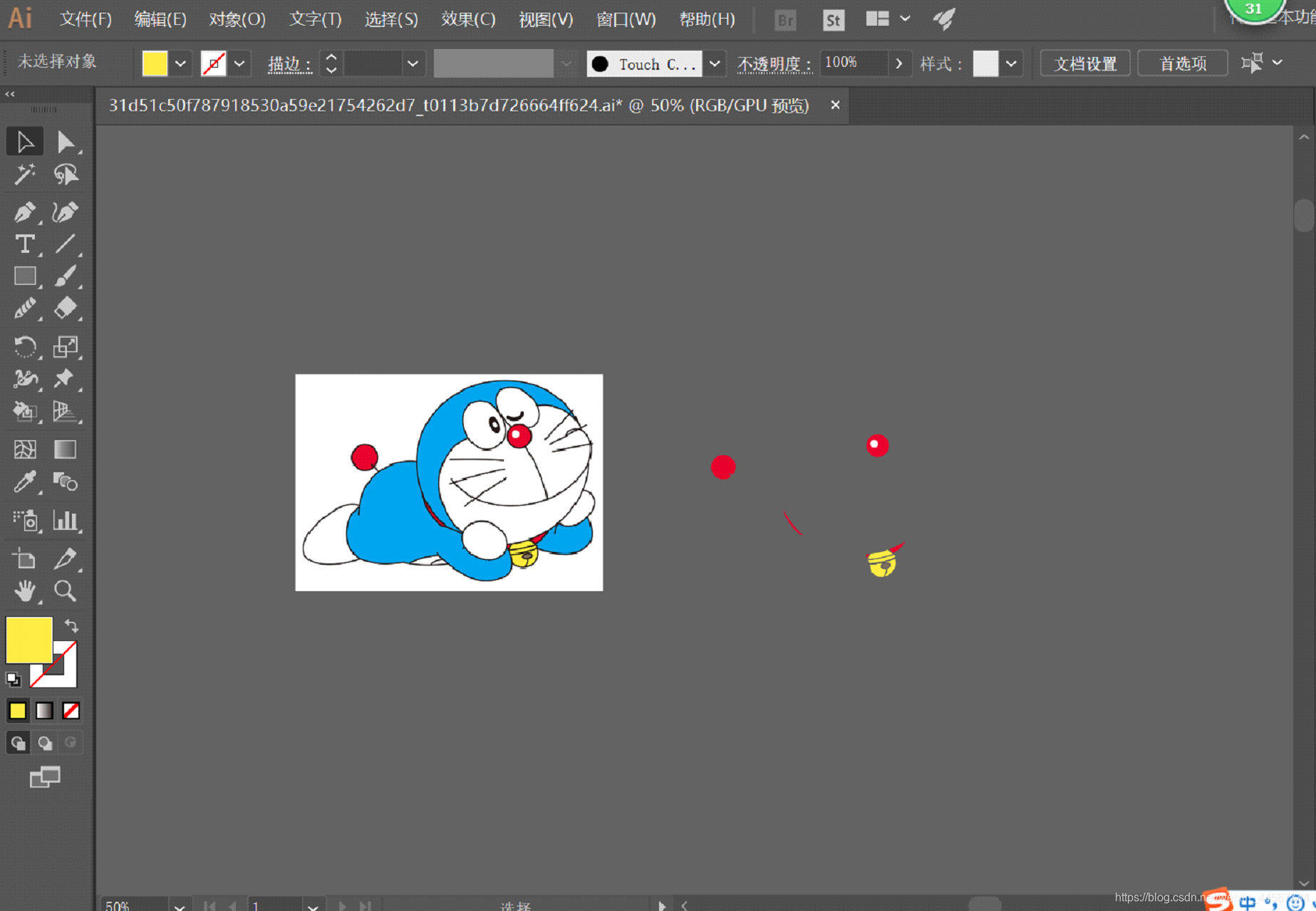Open Adobe Stock via St button
This screenshot has width=1316, height=911.
tap(833, 20)
